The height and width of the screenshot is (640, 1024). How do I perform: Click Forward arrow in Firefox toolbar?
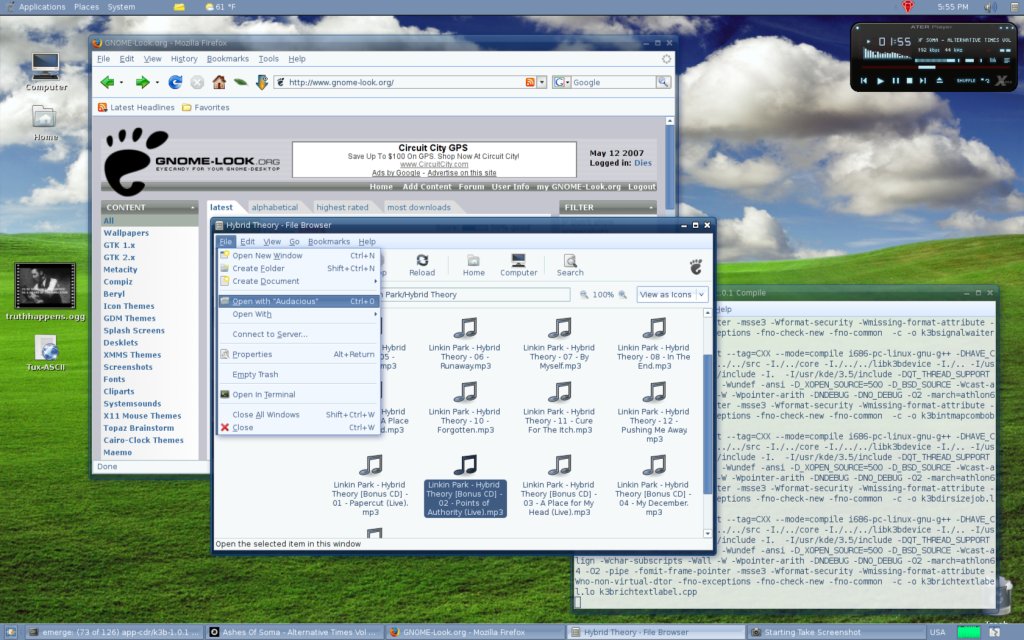pyautogui.click(x=142, y=82)
